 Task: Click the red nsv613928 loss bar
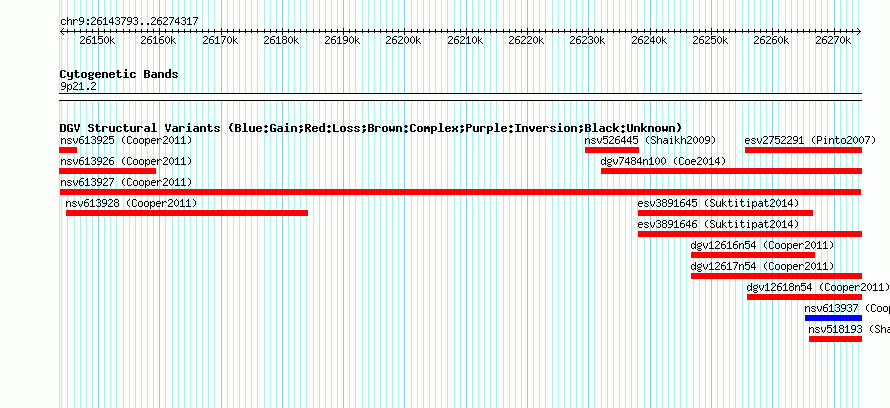(187, 213)
